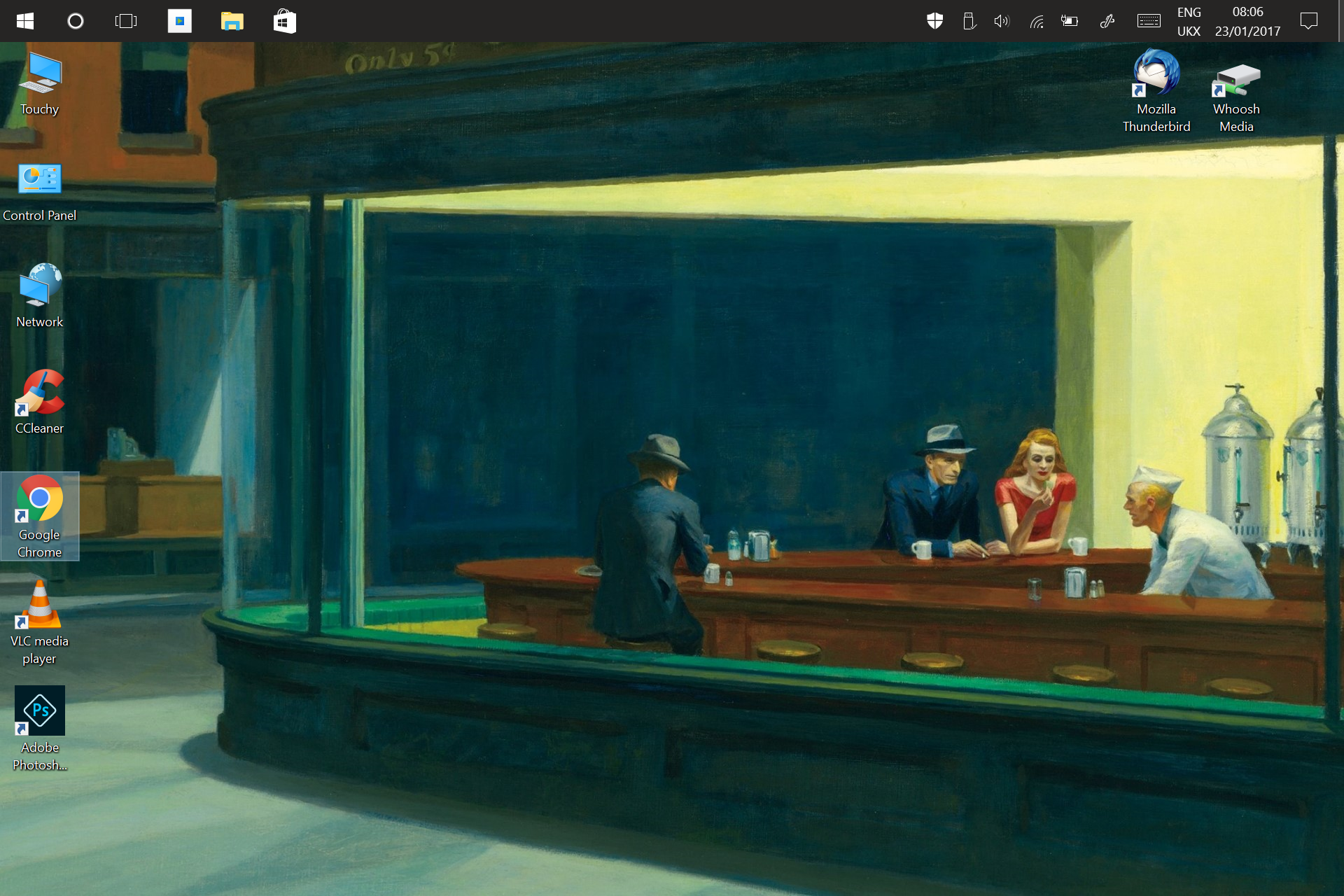Click the safely remove USB tray icon

(969, 21)
